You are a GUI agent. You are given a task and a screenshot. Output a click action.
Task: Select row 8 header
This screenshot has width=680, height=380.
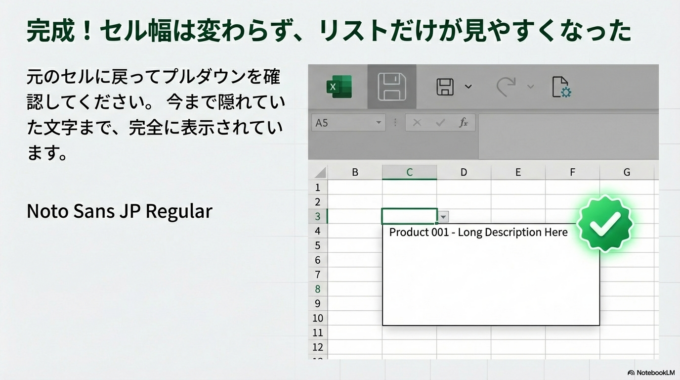(318, 289)
